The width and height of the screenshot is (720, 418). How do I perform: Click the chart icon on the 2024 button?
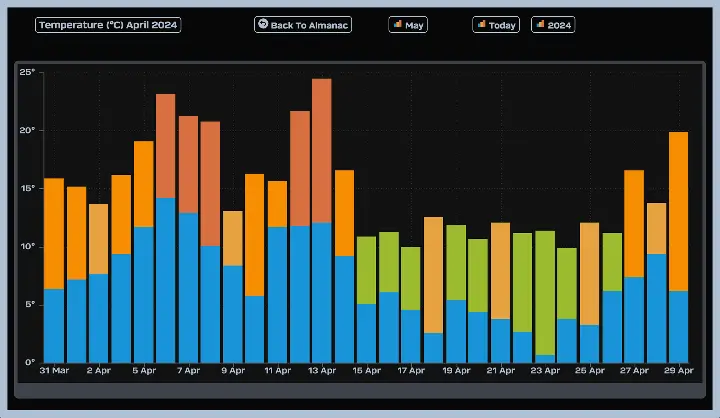pyautogui.click(x=540, y=24)
